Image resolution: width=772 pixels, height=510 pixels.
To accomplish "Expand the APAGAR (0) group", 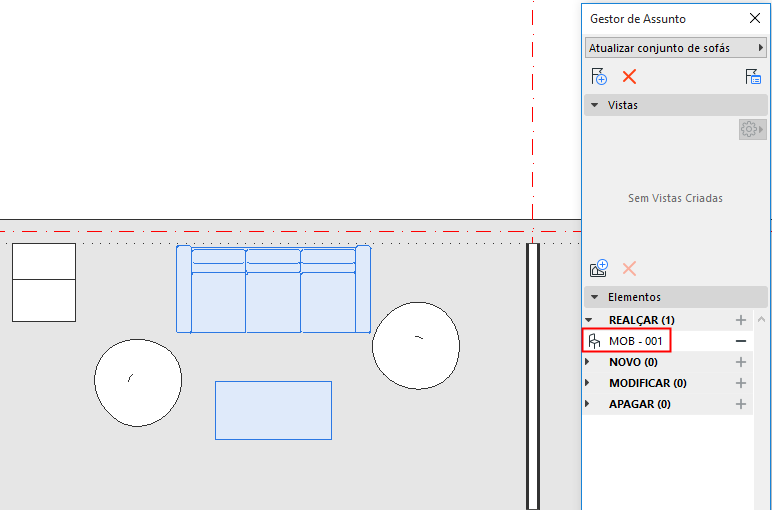I will pyautogui.click(x=587, y=404).
